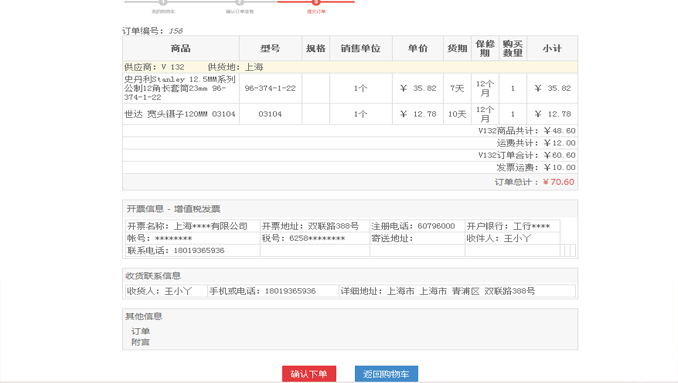This screenshot has height=383, width=678.
Task: Click the 型号 column header
Action: (x=270, y=48)
